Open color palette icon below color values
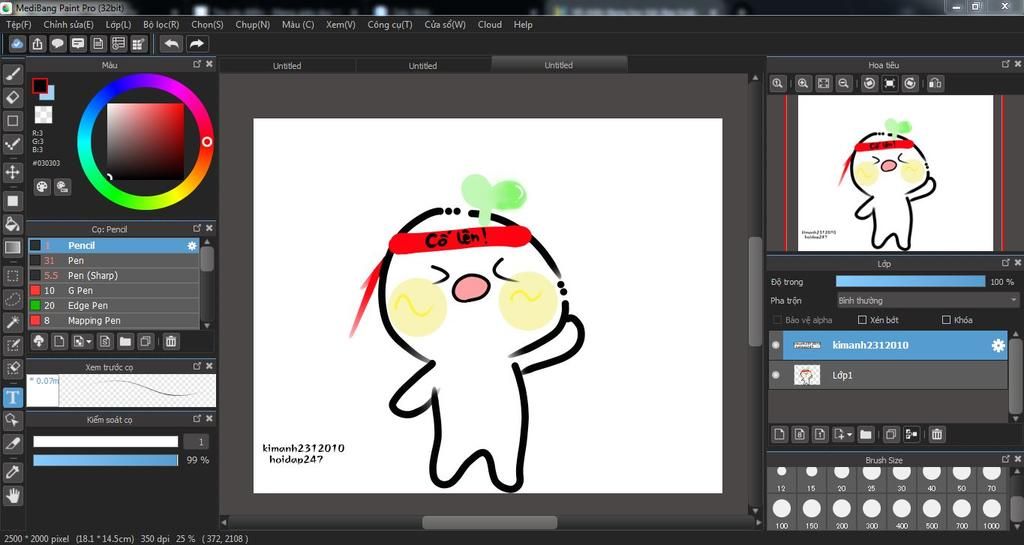This screenshot has width=1024, height=545. coord(42,187)
